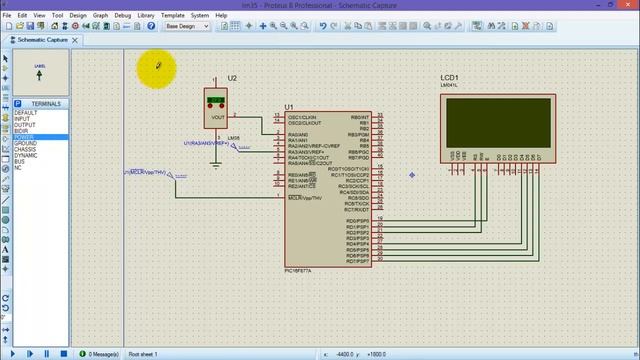Create a new project with the blank page icon
The image size is (640, 360).
9,26
